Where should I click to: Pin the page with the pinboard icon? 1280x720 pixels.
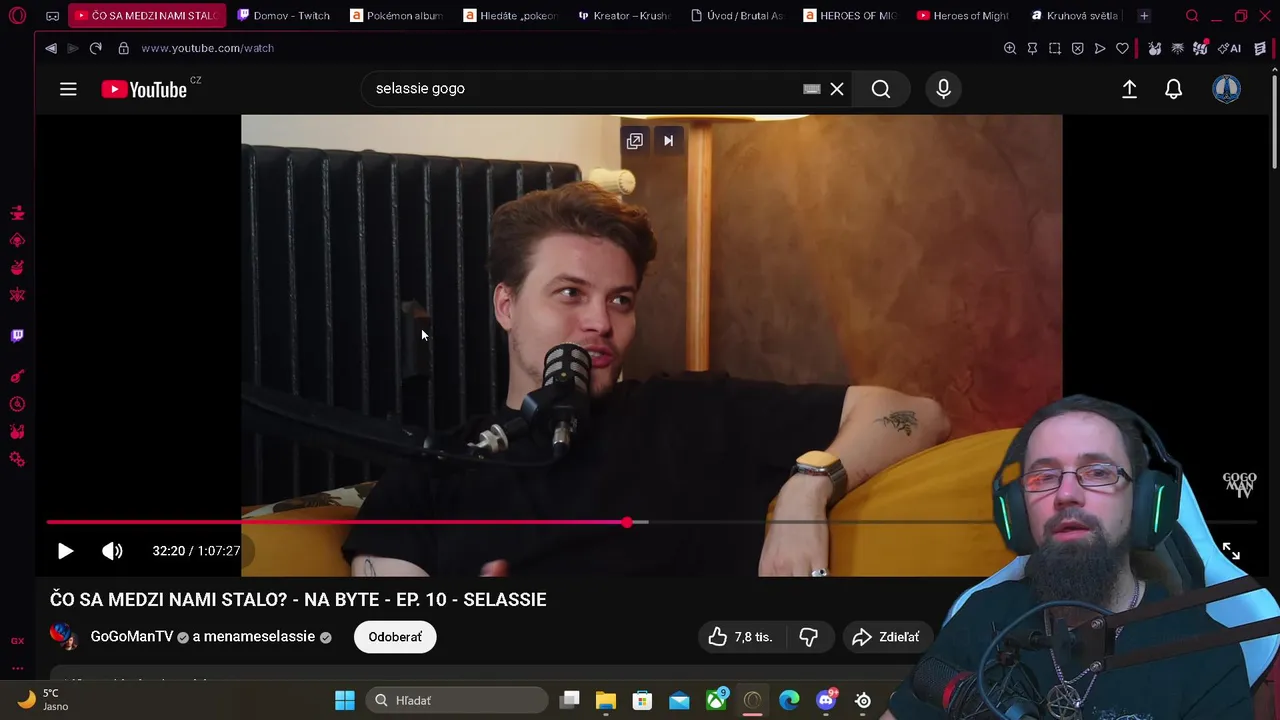click(1032, 48)
